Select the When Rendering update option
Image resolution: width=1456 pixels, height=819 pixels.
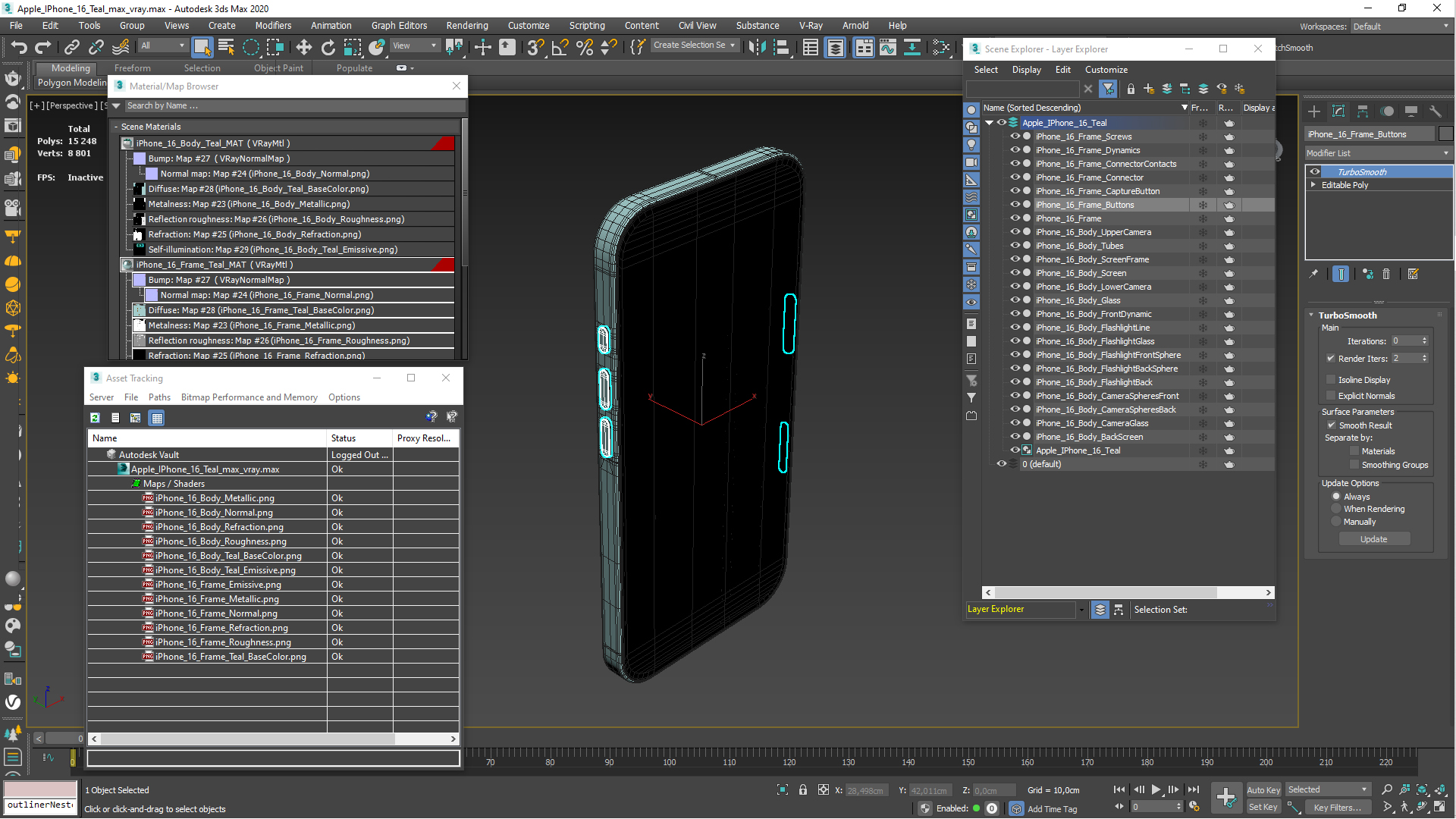(x=1336, y=509)
